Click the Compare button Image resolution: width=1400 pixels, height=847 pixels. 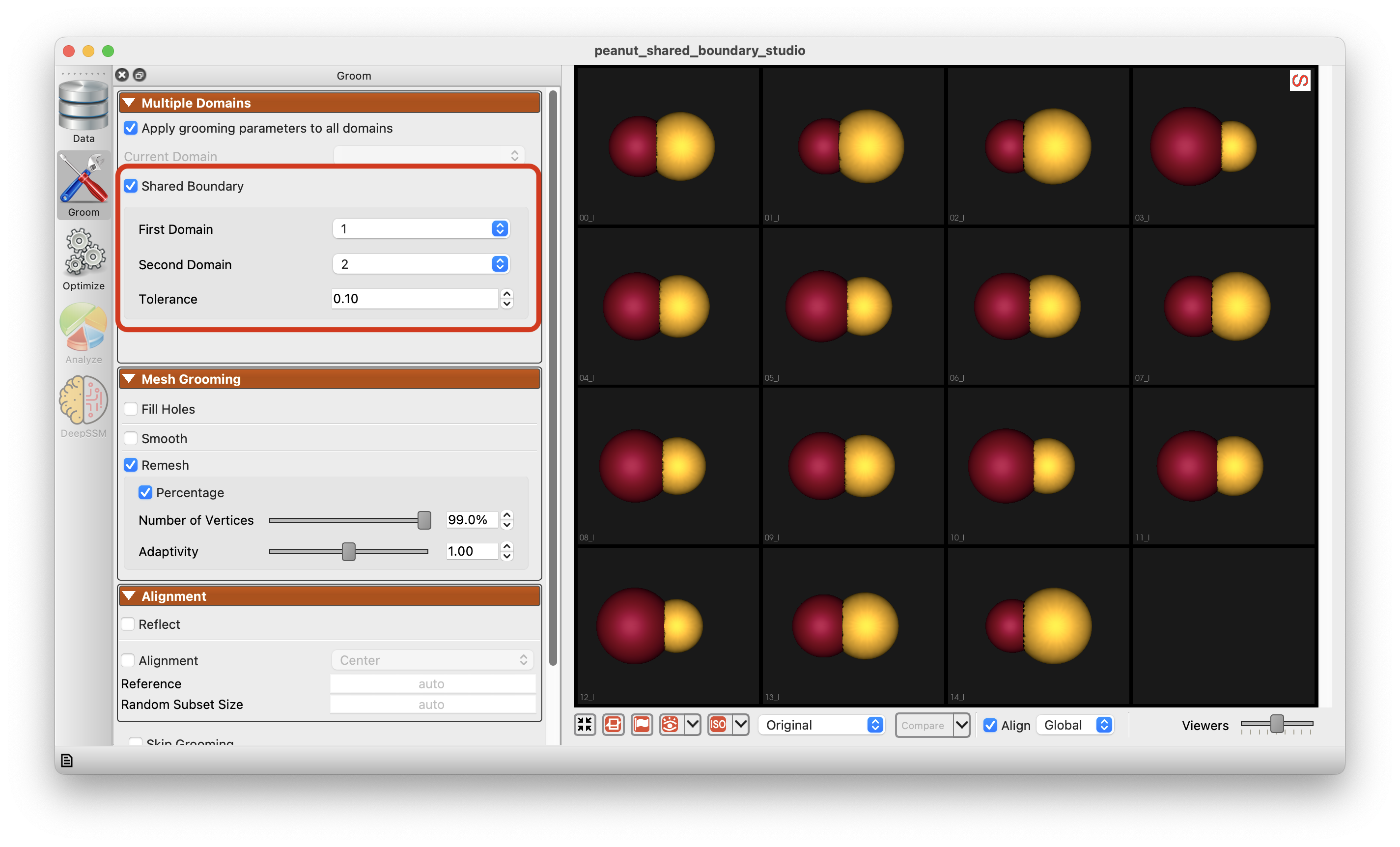(924, 725)
